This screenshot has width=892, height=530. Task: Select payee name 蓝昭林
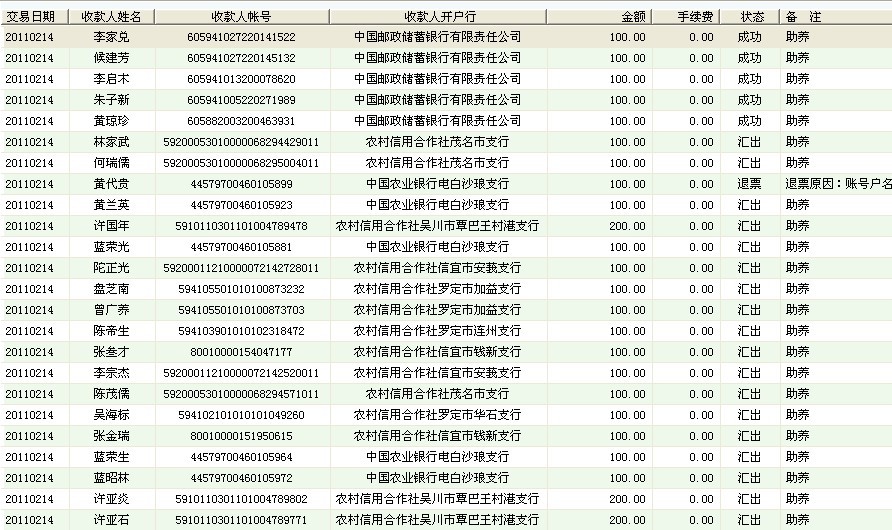[112, 478]
